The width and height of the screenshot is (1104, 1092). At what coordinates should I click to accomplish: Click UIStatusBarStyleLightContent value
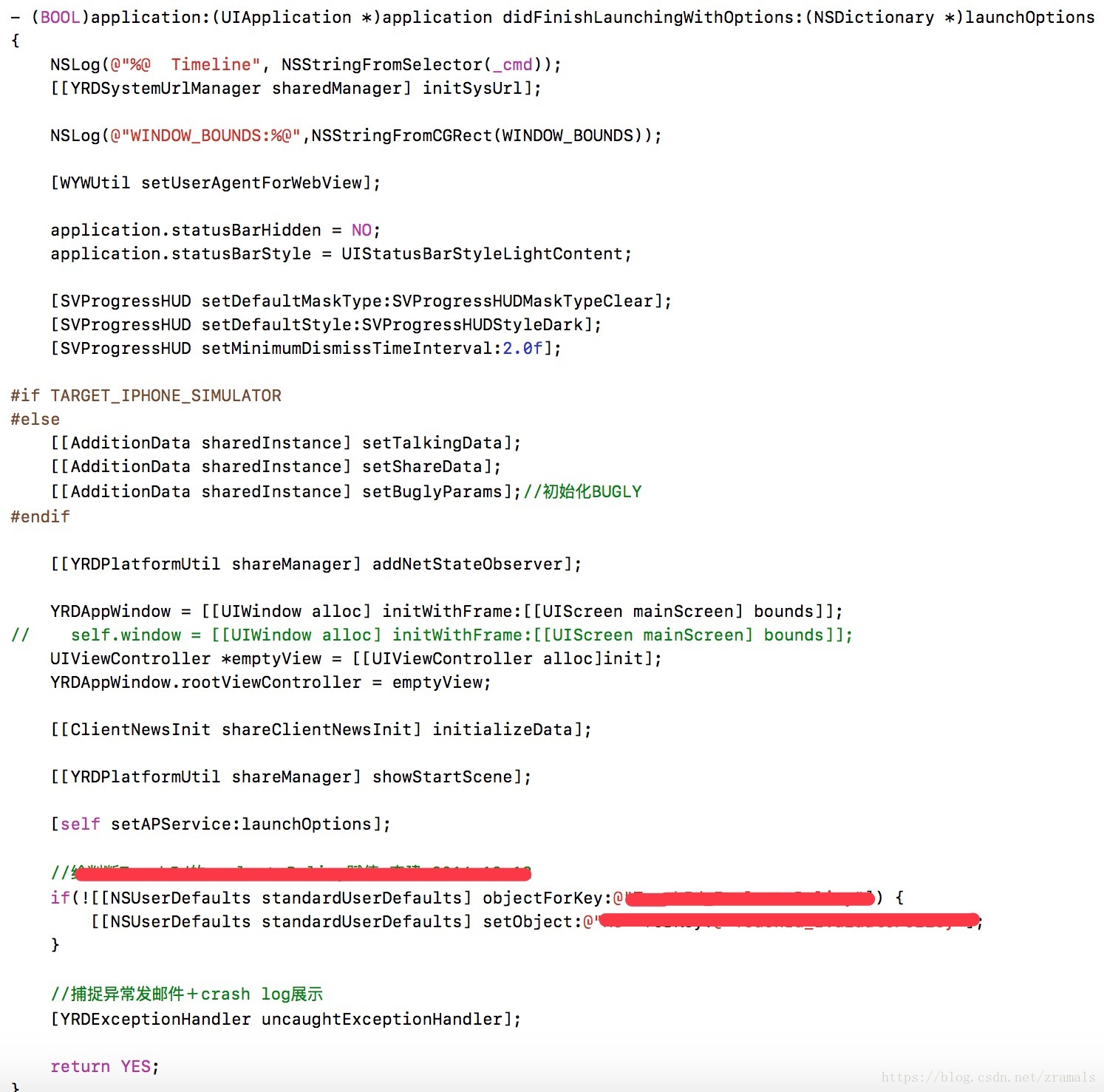point(483,254)
